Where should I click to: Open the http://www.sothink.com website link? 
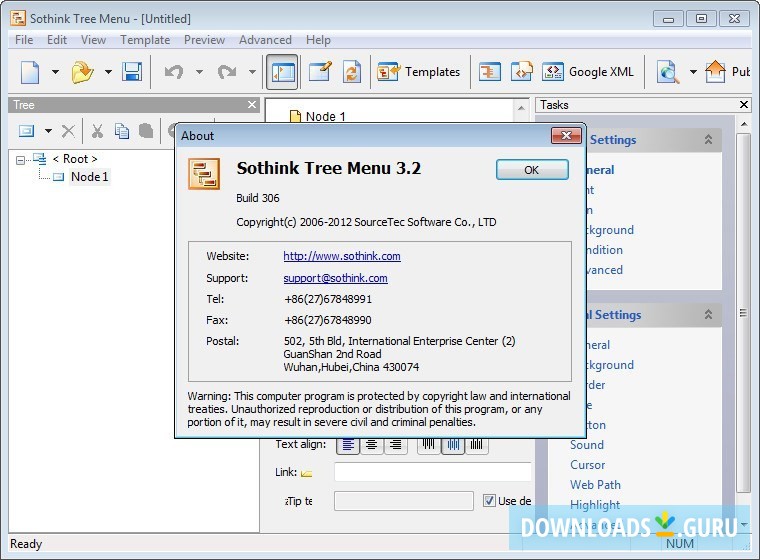pos(342,256)
